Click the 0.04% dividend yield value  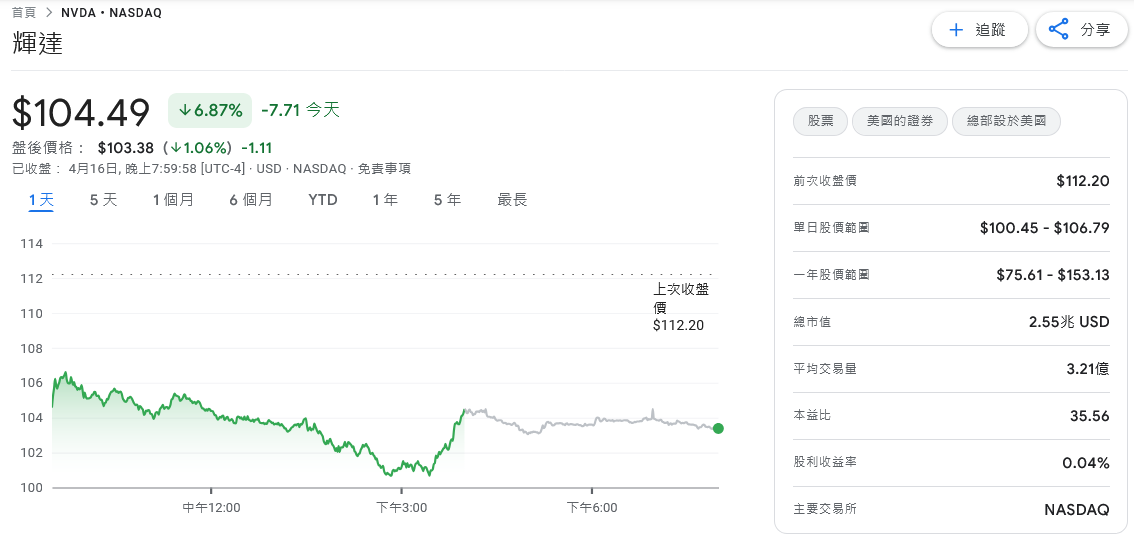(x=1086, y=463)
